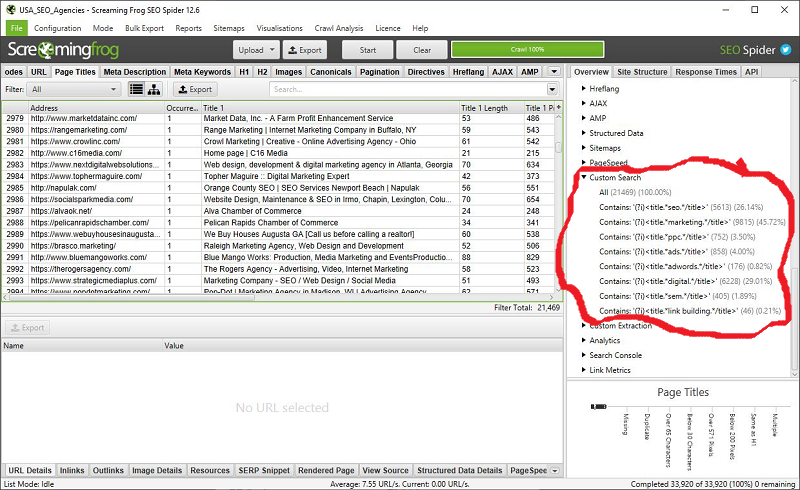
Task: Select Custom Search All (21469) entry
Action: 635,192
